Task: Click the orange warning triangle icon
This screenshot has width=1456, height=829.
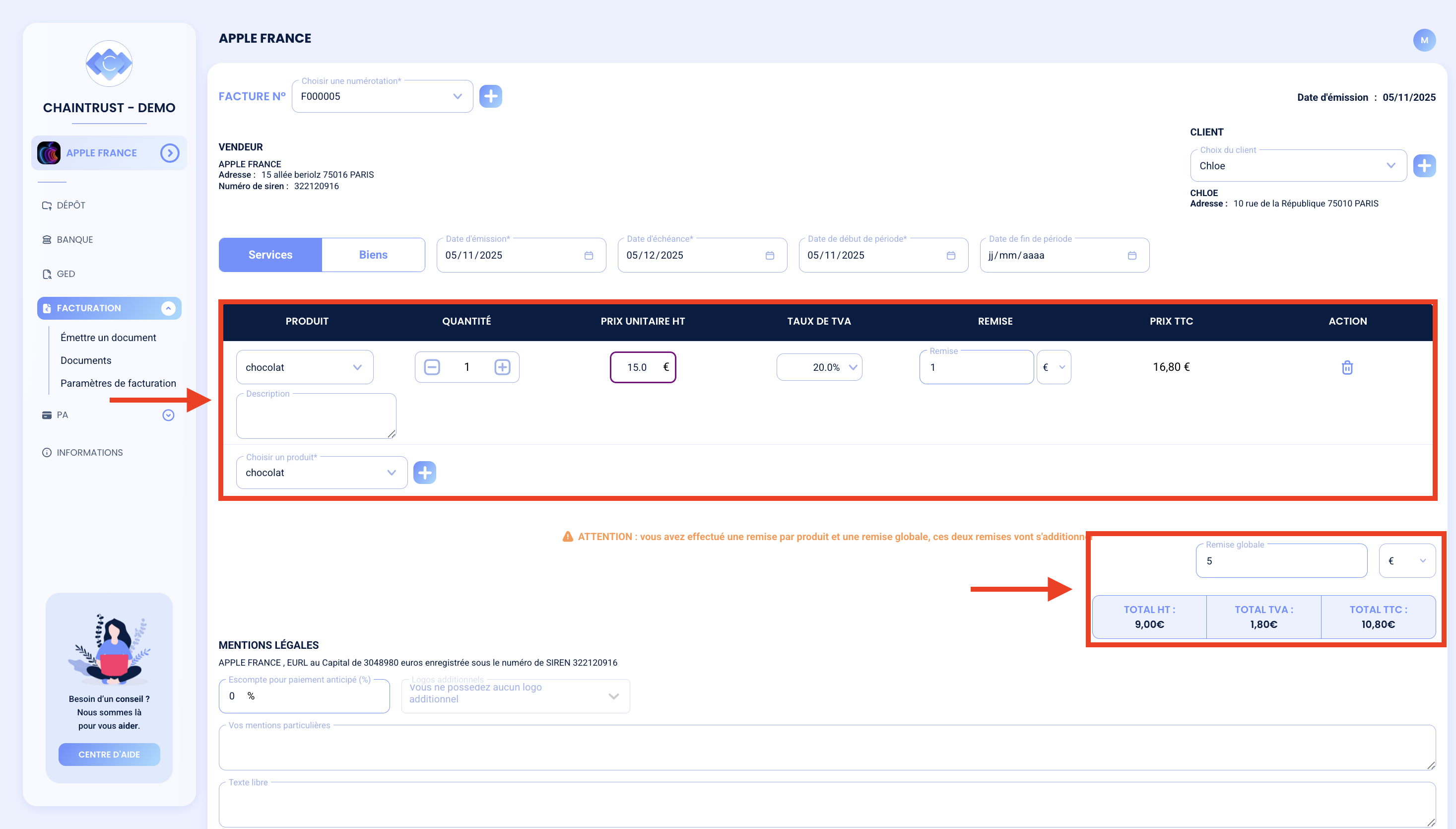Action: [x=568, y=536]
